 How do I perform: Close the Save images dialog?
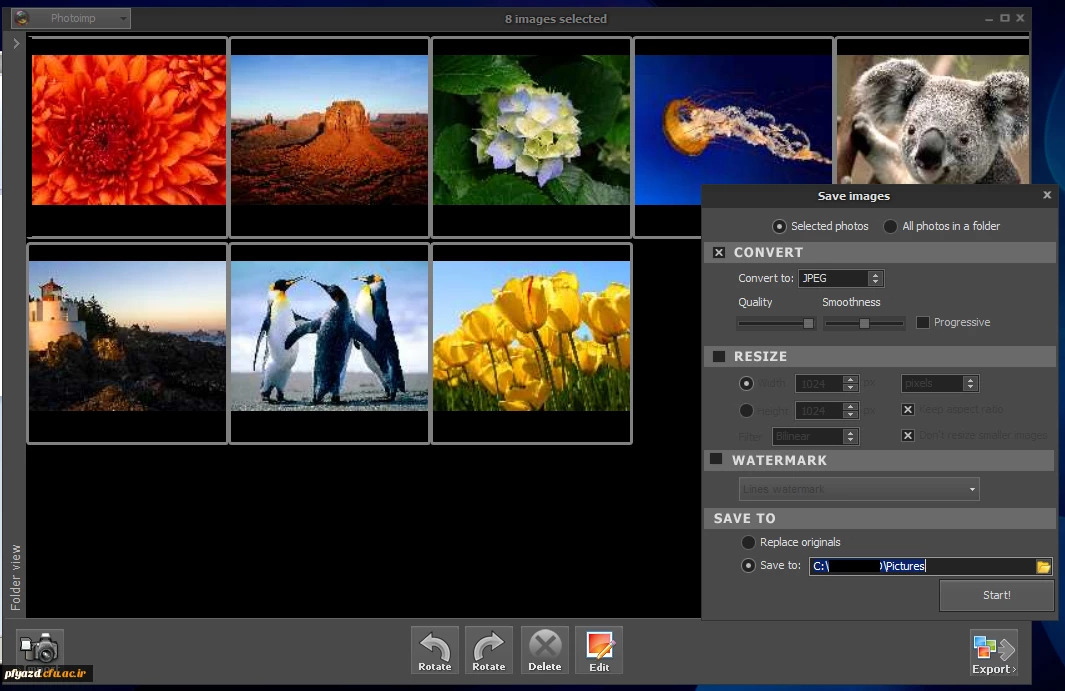click(x=1047, y=195)
